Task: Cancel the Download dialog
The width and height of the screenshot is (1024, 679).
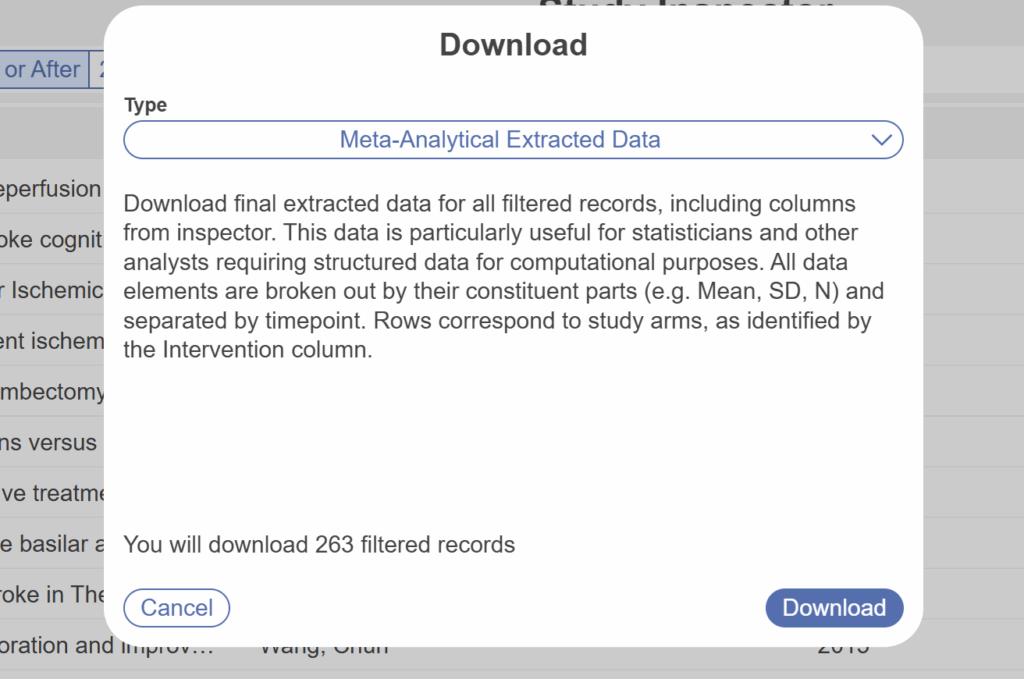Action: pos(176,608)
